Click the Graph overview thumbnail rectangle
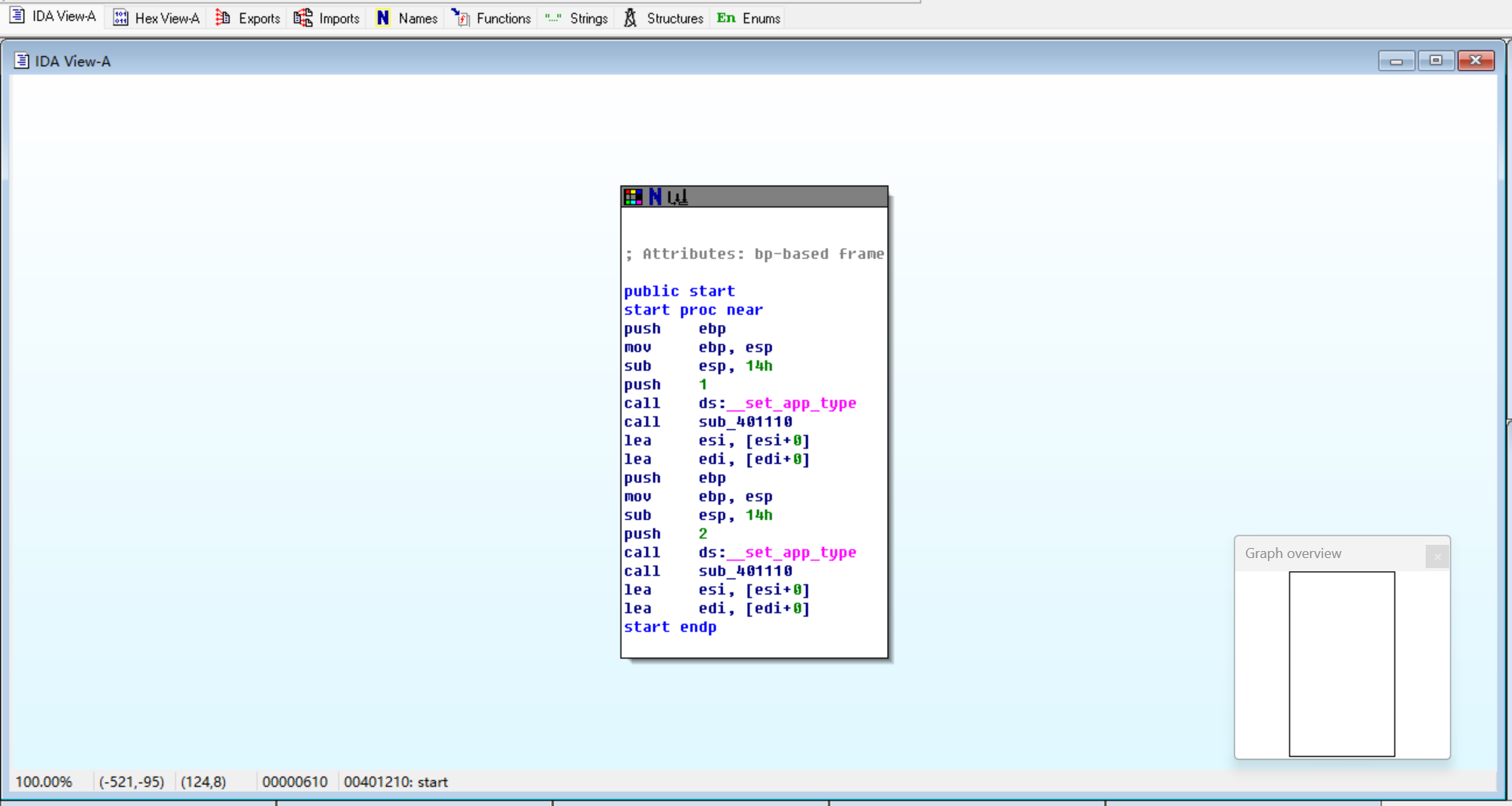Image resolution: width=1512 pixels, height=806 pixels. pos(1342,664)
